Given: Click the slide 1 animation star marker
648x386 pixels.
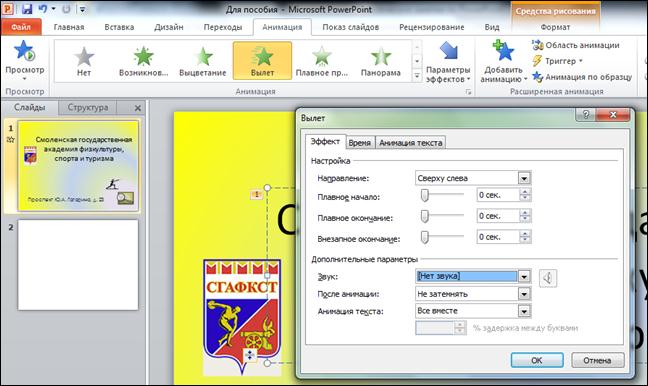Looking at the screenshot, I should (11, 140).
